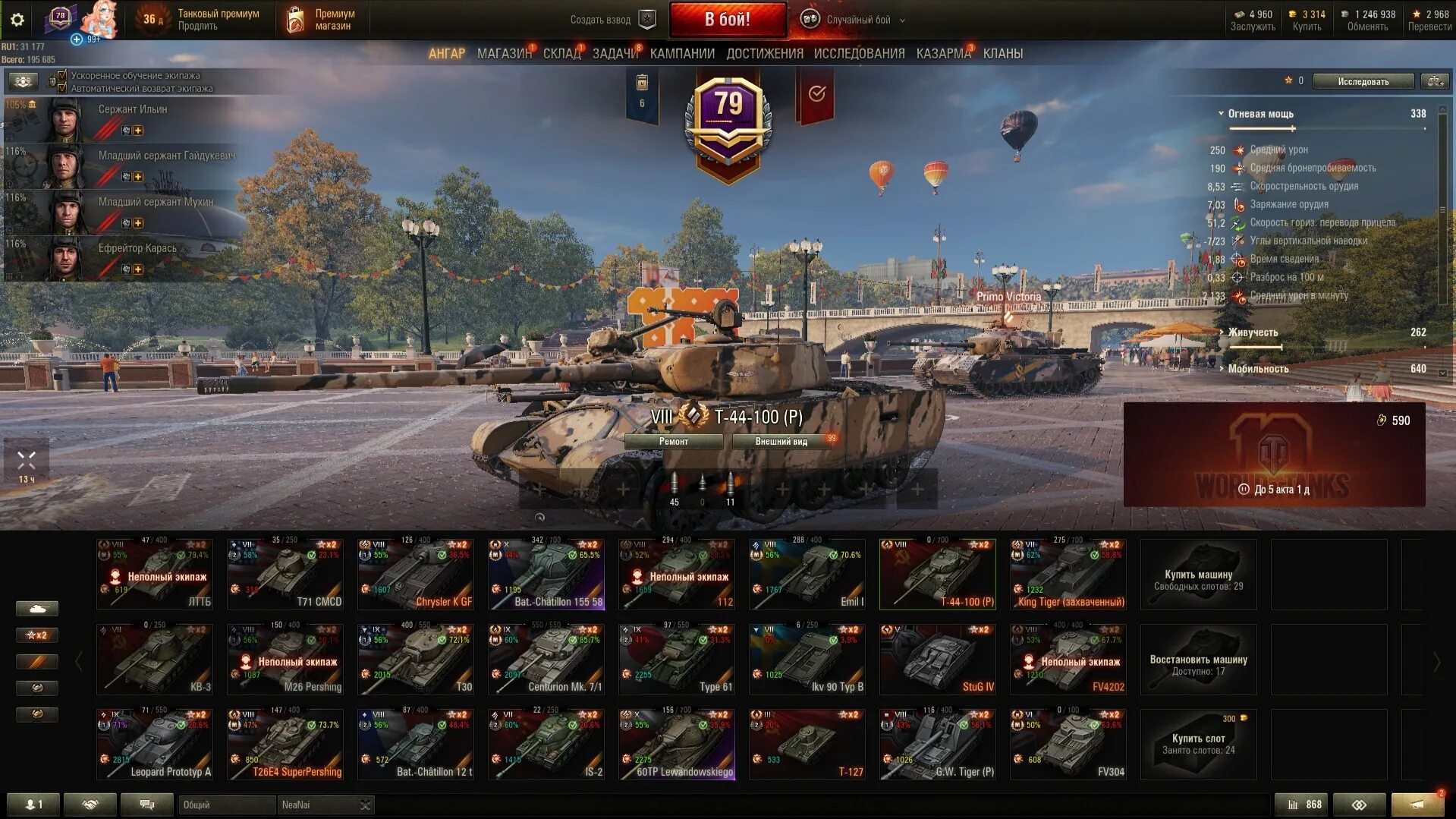1456x819 pixels.
Task: Click the crew operations icon above Сержант Ильин
Action: (23, 81)
